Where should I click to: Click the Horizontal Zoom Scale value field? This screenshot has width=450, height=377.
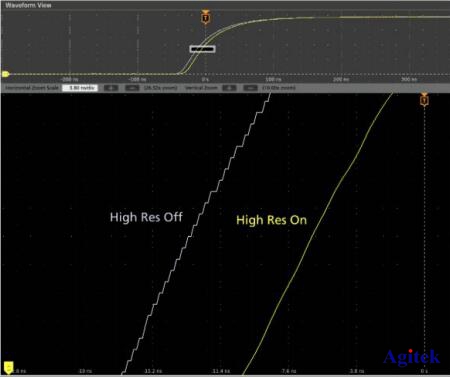[x=80, y=88]
